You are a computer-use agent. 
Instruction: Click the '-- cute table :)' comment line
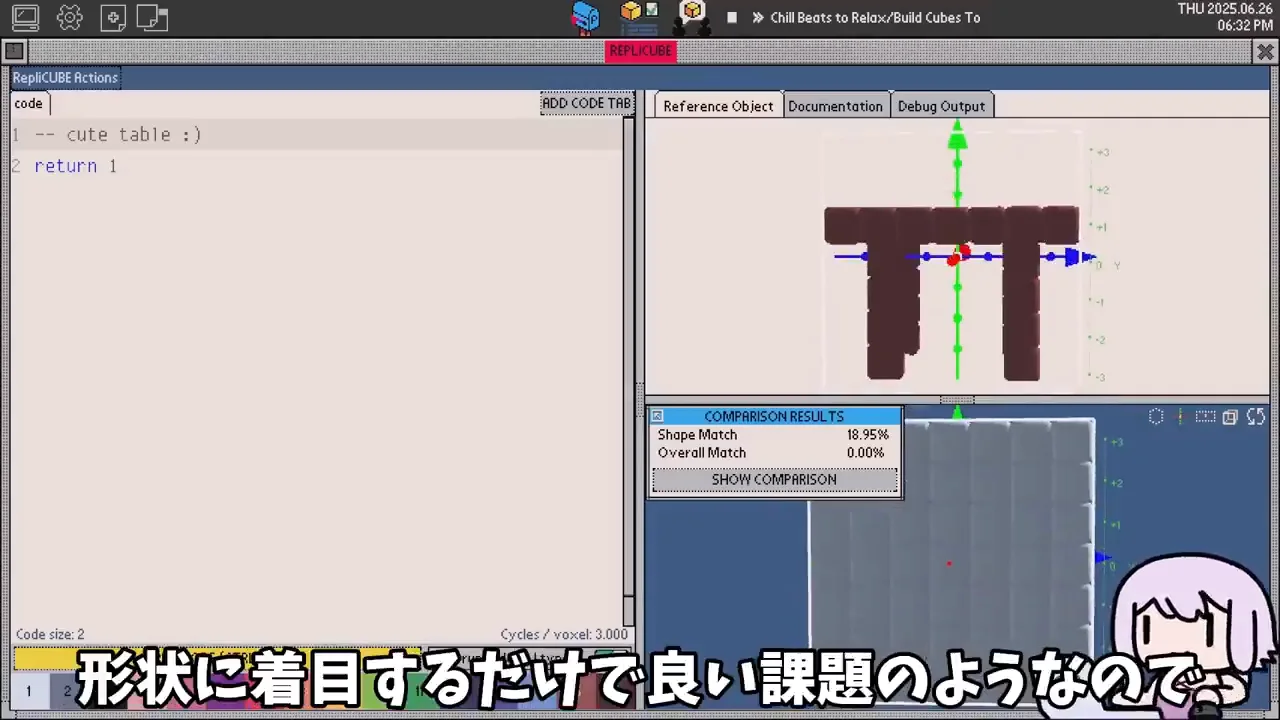click(118, 135)
